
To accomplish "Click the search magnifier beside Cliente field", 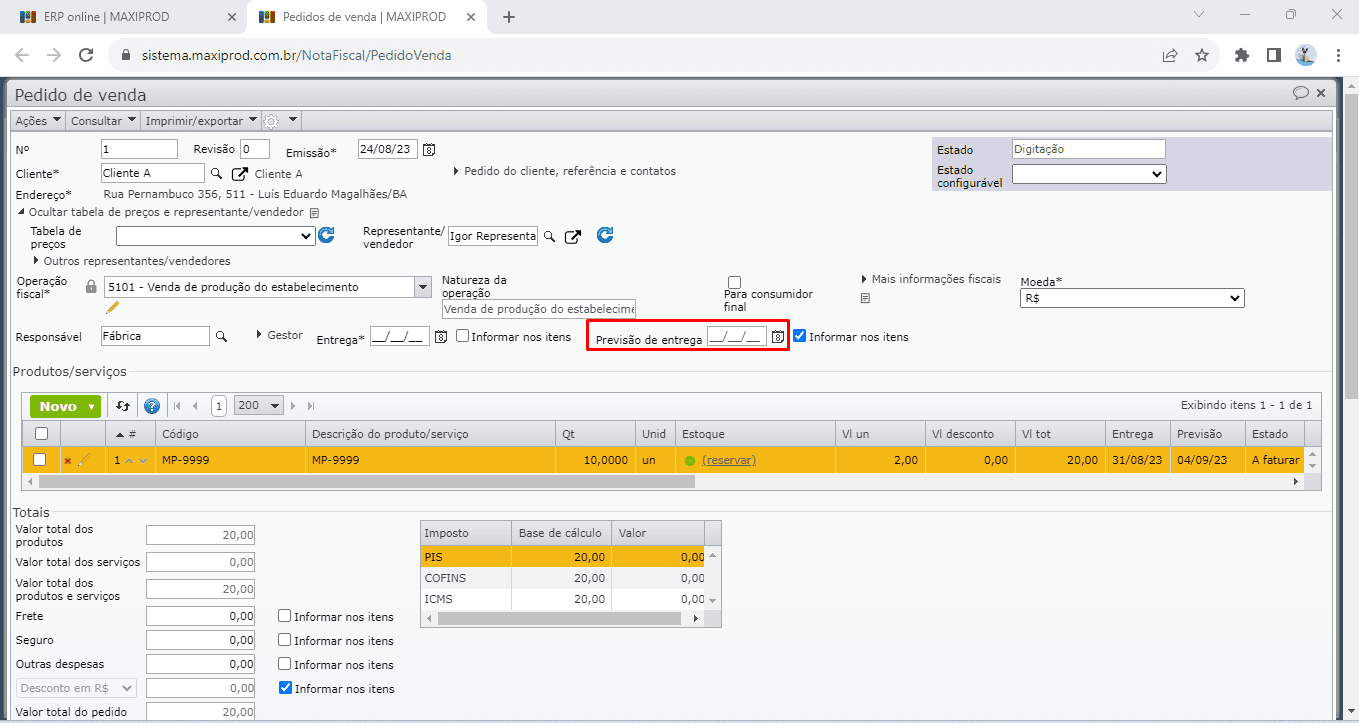I will pyautogui.click(x=216, y=174).
